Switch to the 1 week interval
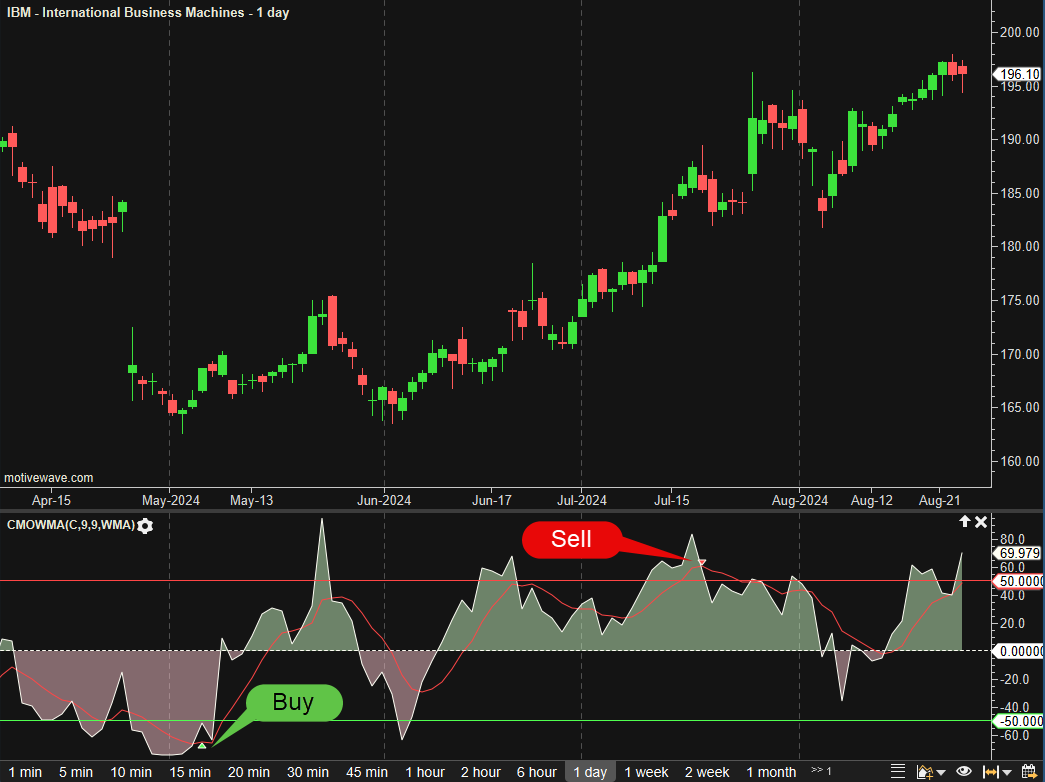1045x782 pixels. [646, 772]
